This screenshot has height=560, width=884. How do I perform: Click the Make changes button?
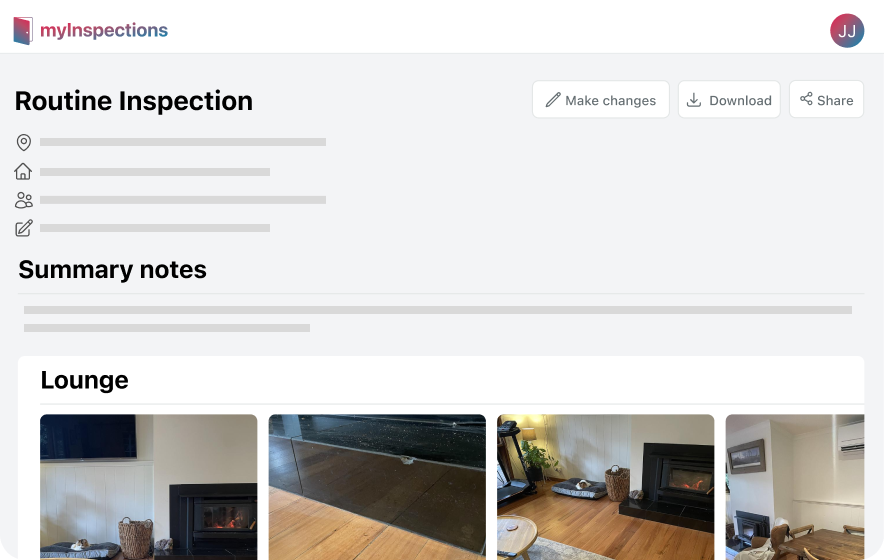[x=601, y=99]
